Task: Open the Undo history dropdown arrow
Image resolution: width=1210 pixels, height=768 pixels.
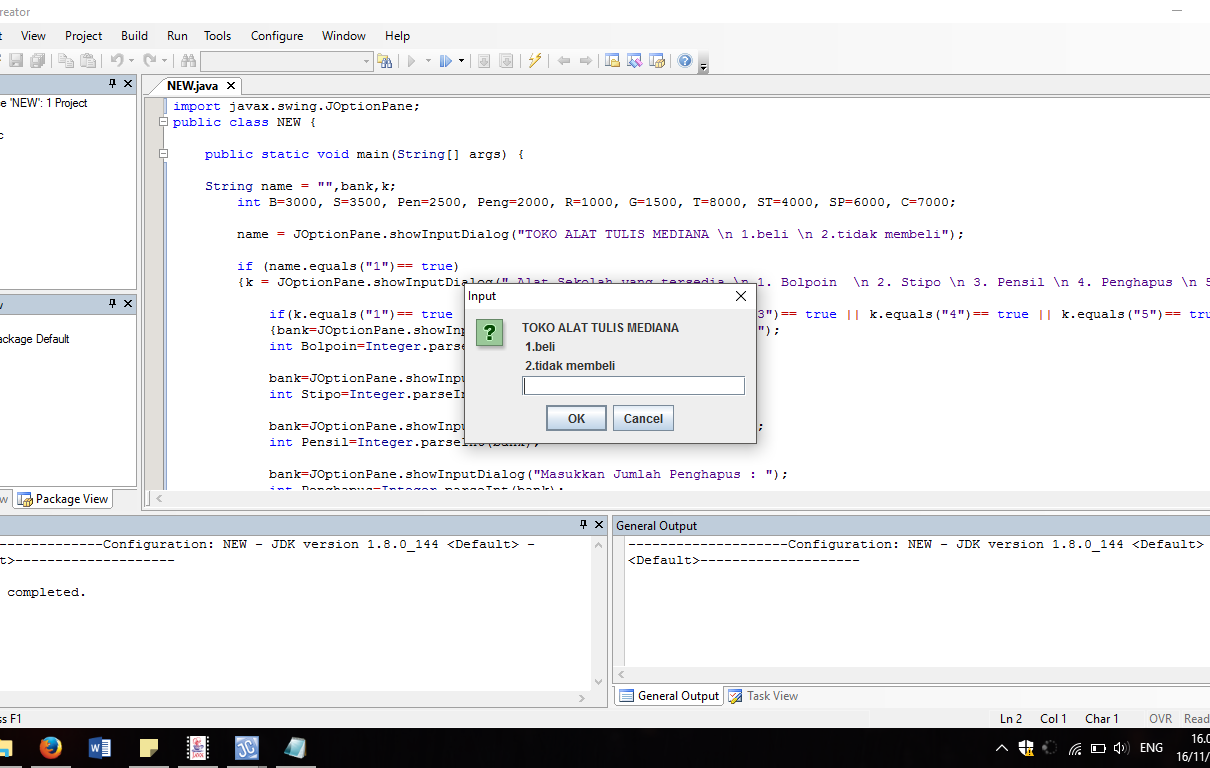Action: point(131,61)
